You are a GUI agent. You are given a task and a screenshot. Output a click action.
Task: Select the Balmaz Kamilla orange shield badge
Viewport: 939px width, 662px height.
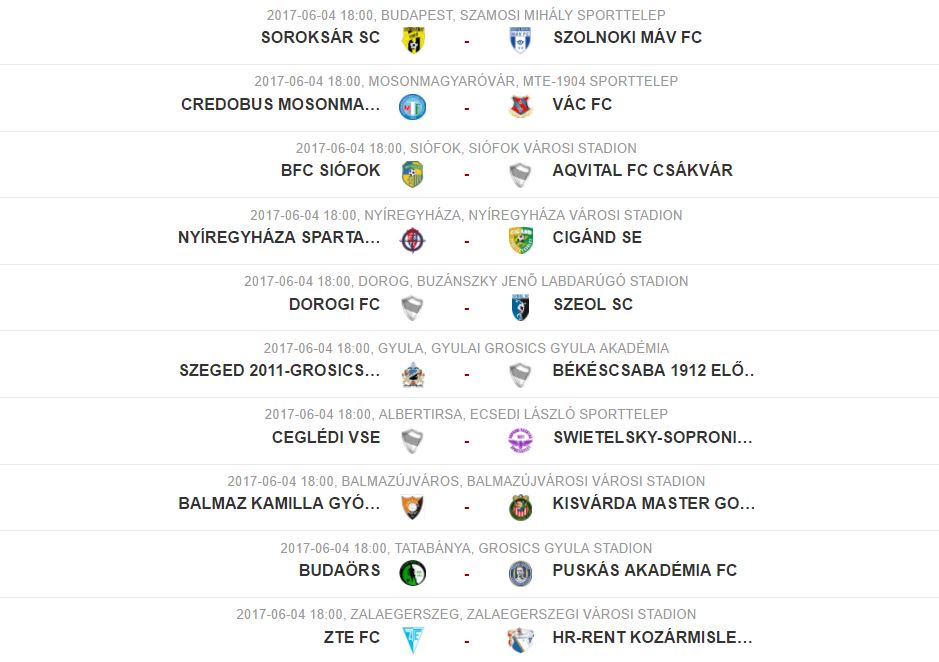coord(413,507)
